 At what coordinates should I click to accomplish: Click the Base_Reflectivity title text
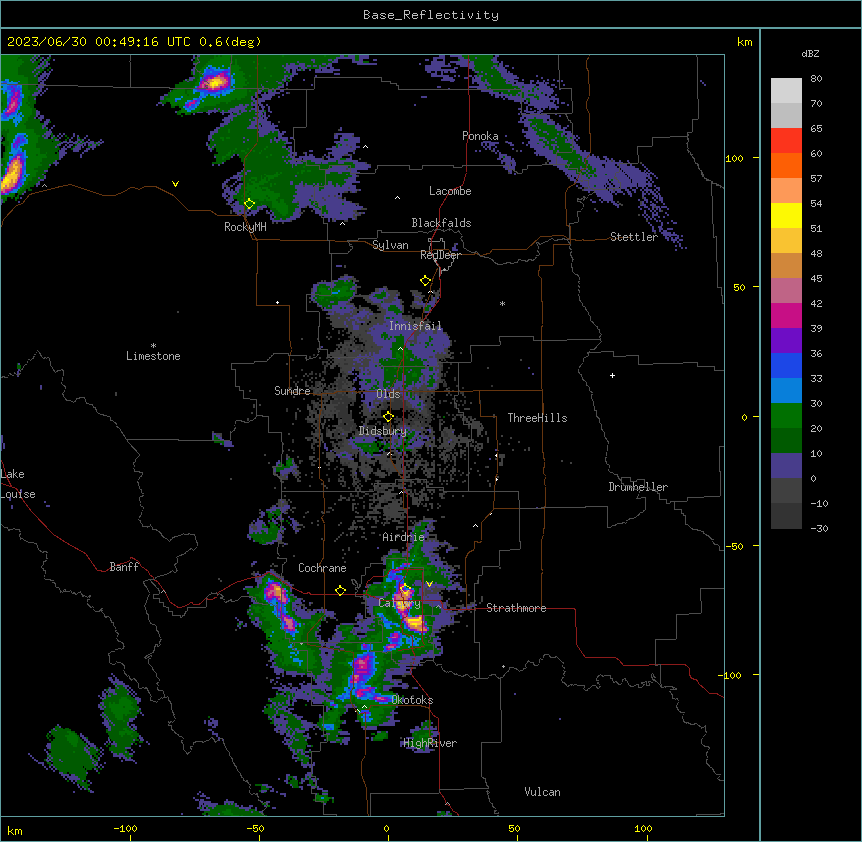coord(431,15)
